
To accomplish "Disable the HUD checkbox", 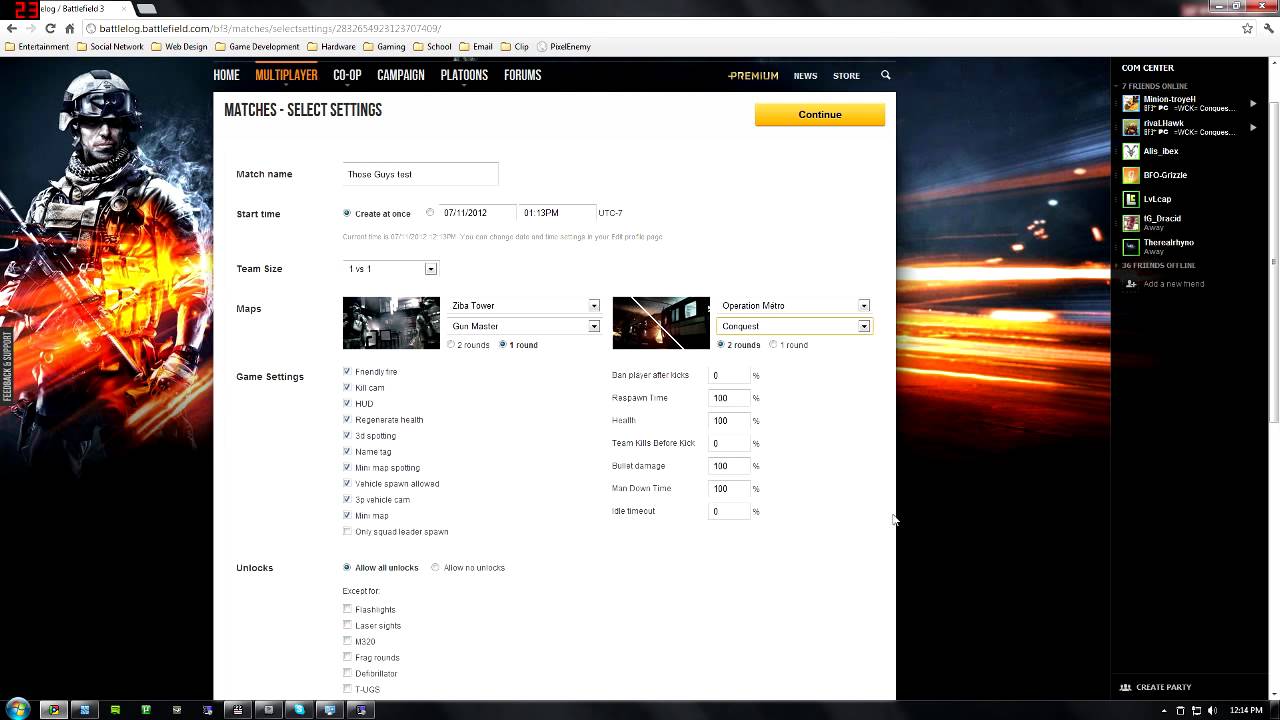I will pyautogui.click(x=347, y=403).
